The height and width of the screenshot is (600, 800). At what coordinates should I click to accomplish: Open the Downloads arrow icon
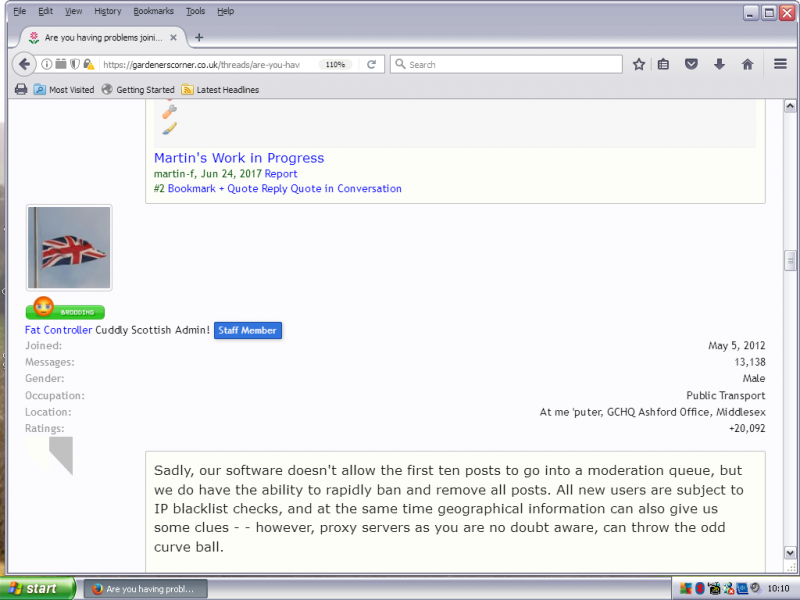719,64
